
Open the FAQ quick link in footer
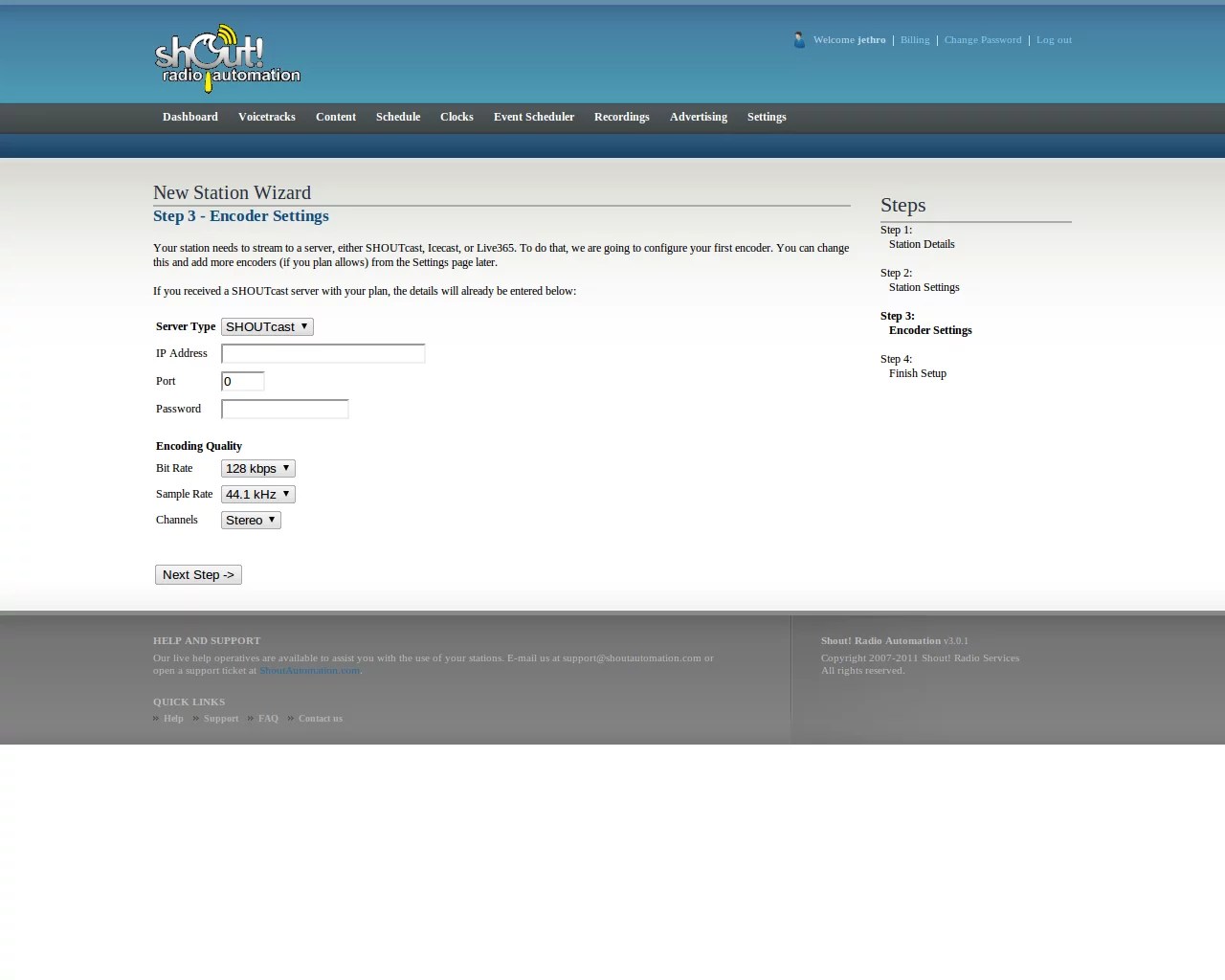(x=268, y=719)
